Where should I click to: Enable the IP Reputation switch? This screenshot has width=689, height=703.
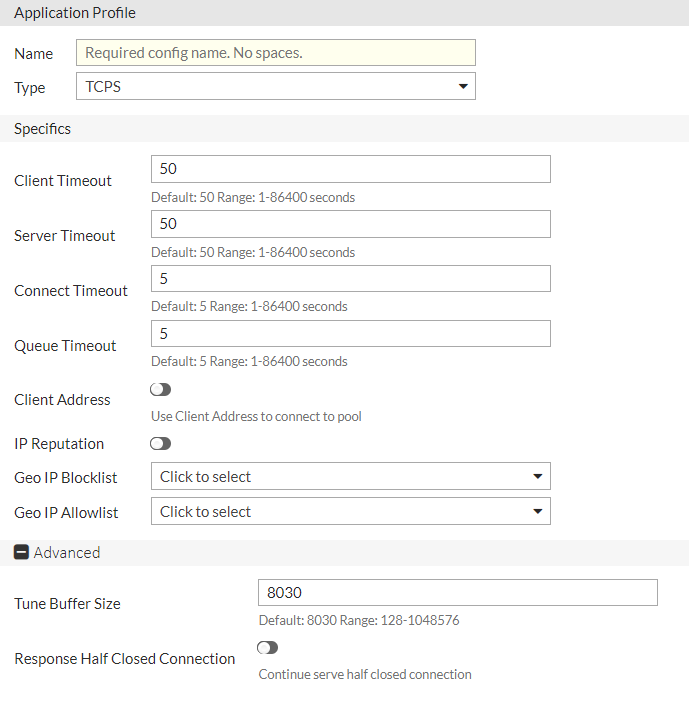[160, 443]
